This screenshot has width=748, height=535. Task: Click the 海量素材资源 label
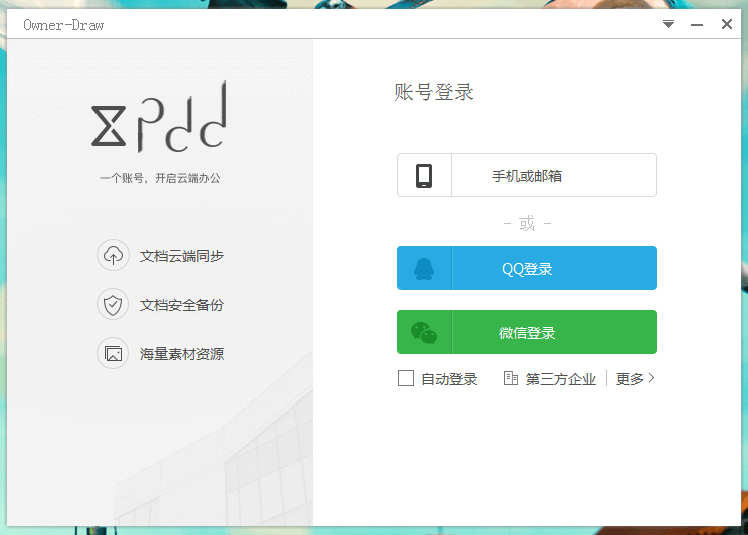(x=182, y=354)
